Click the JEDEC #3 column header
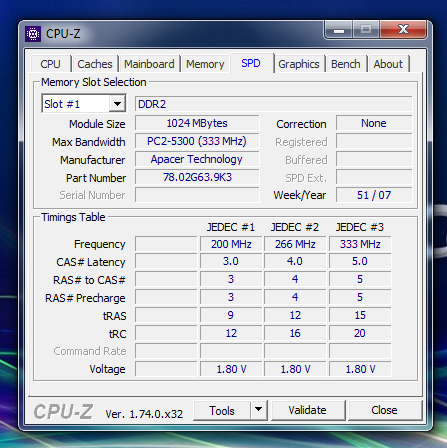This screenshot has height=448, width=447. [x=360, y=227]
